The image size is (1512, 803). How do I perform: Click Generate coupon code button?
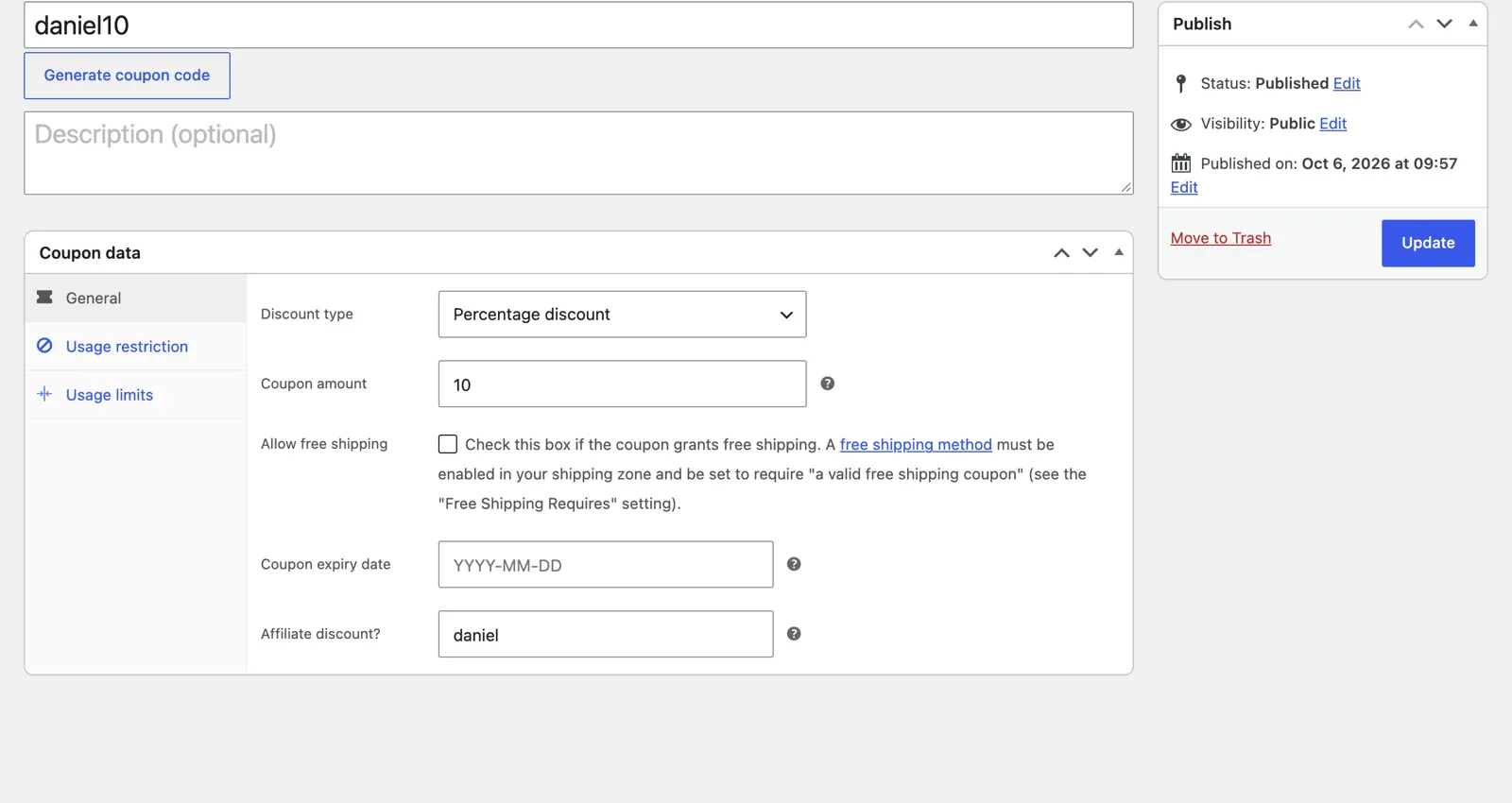pyautogui.click(x=127, y=76)
